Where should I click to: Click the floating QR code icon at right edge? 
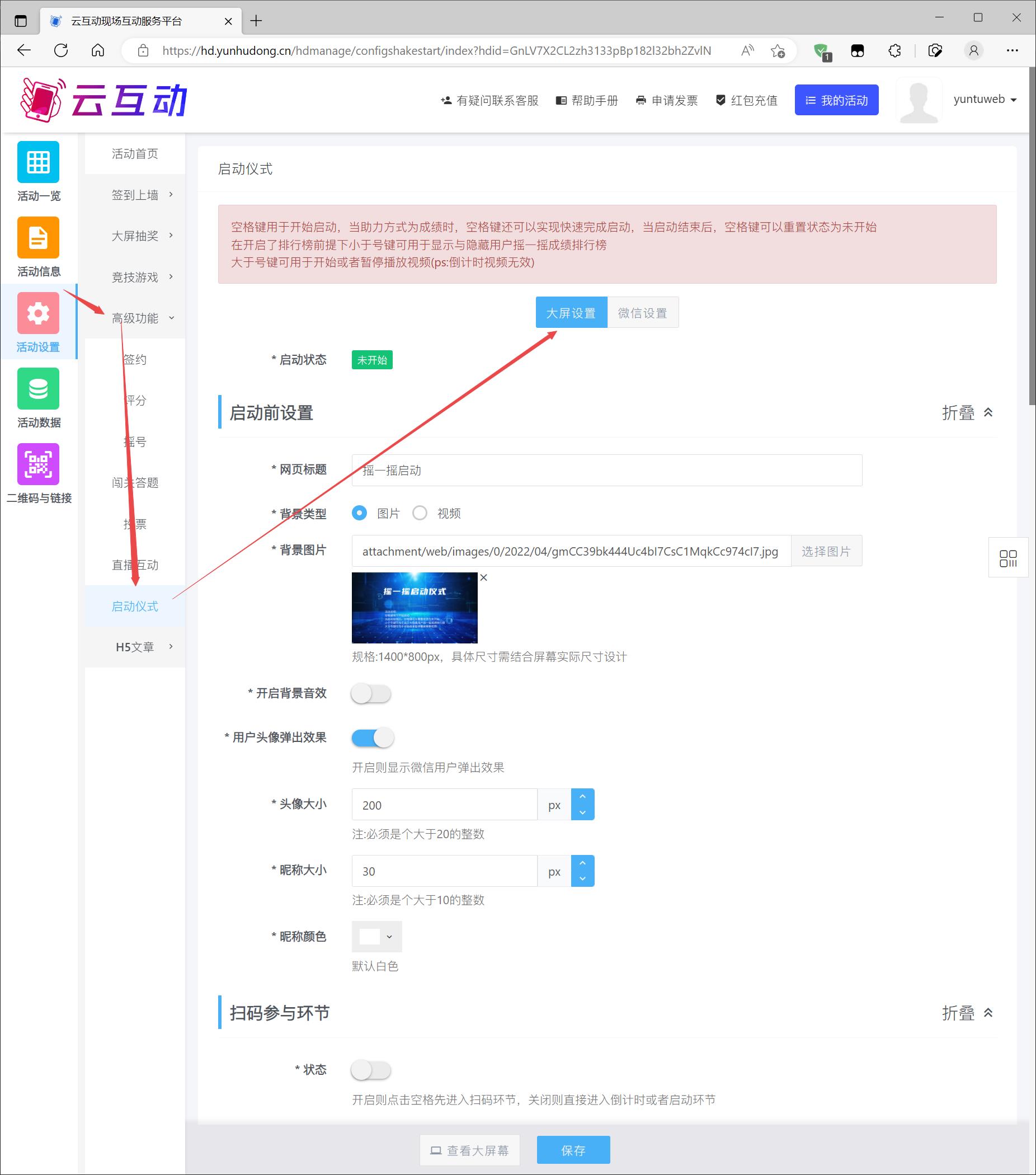[x=1007, y=558]
